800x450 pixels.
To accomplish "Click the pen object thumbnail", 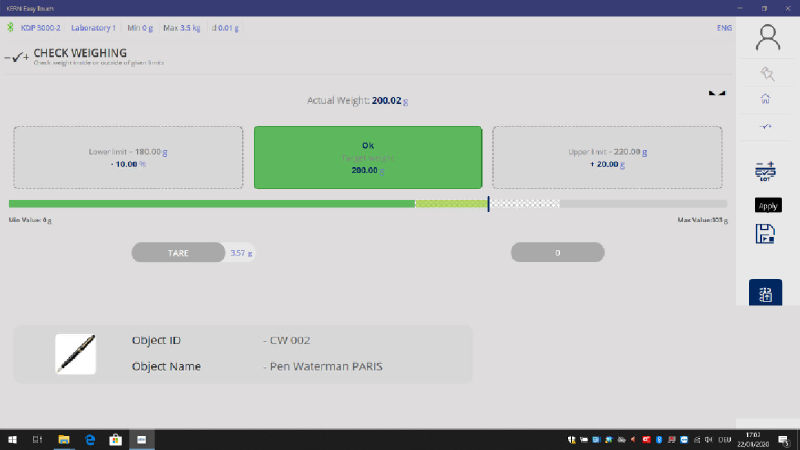I will (x=75, y=353).
